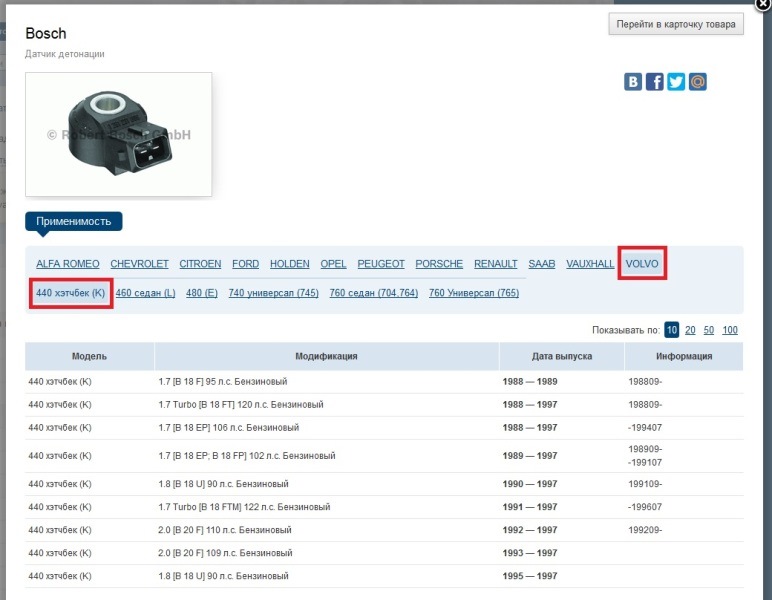
Task: Click row '1.7 [B 18 EP; B 18 FP] 102 л.с.'
Action: [x=384, y=456]
